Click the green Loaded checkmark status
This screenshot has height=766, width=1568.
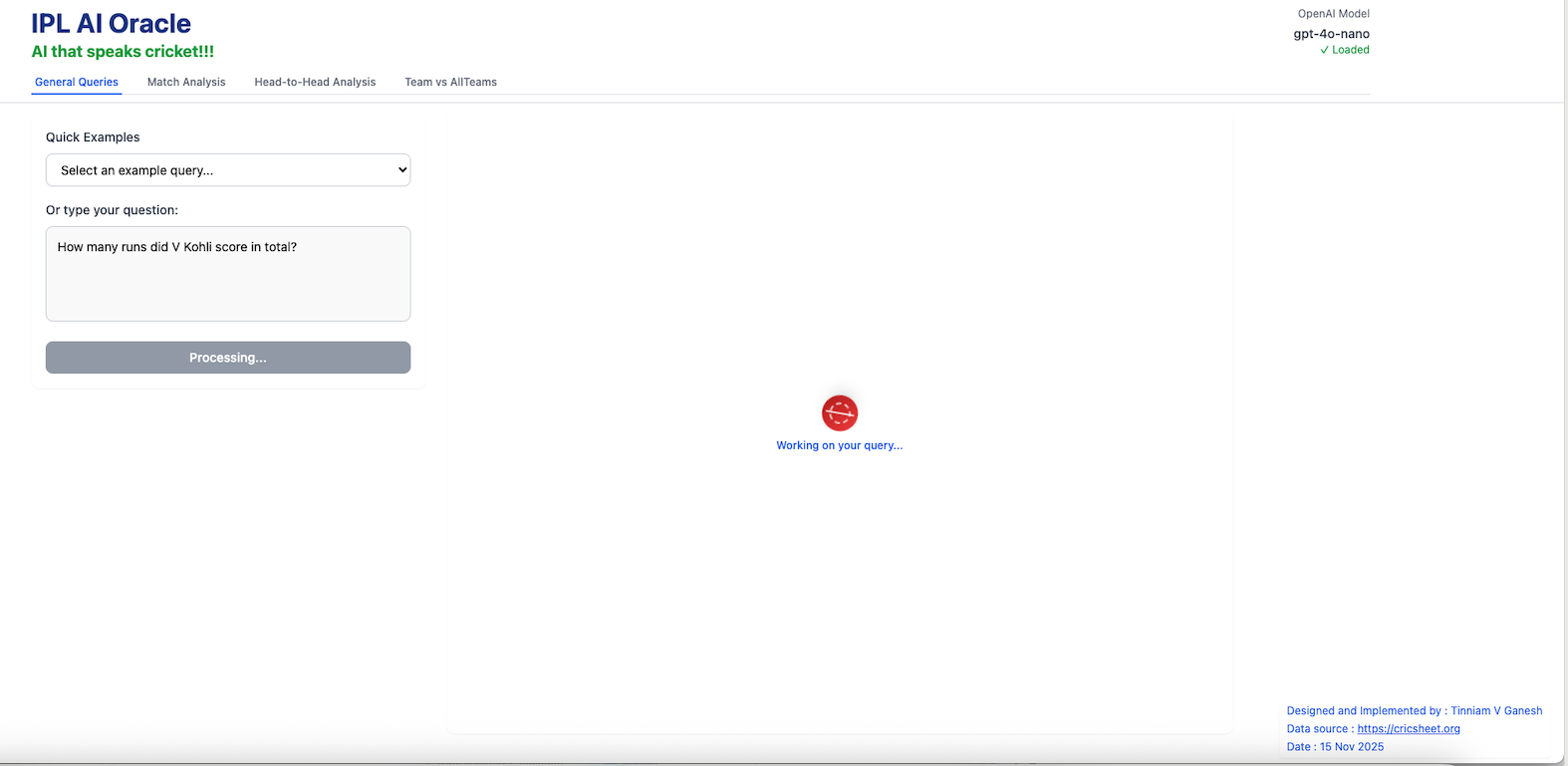point(1344,50)
